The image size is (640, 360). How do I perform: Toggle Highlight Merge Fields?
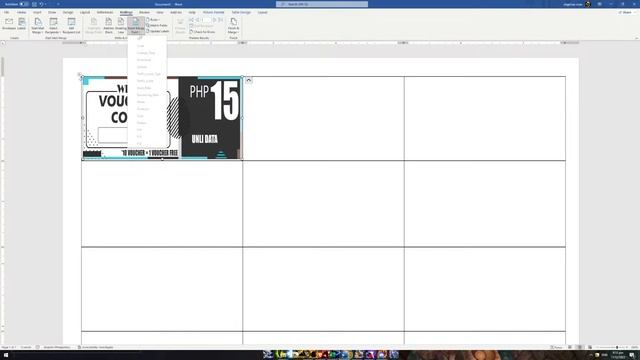(x=93, y=26)
